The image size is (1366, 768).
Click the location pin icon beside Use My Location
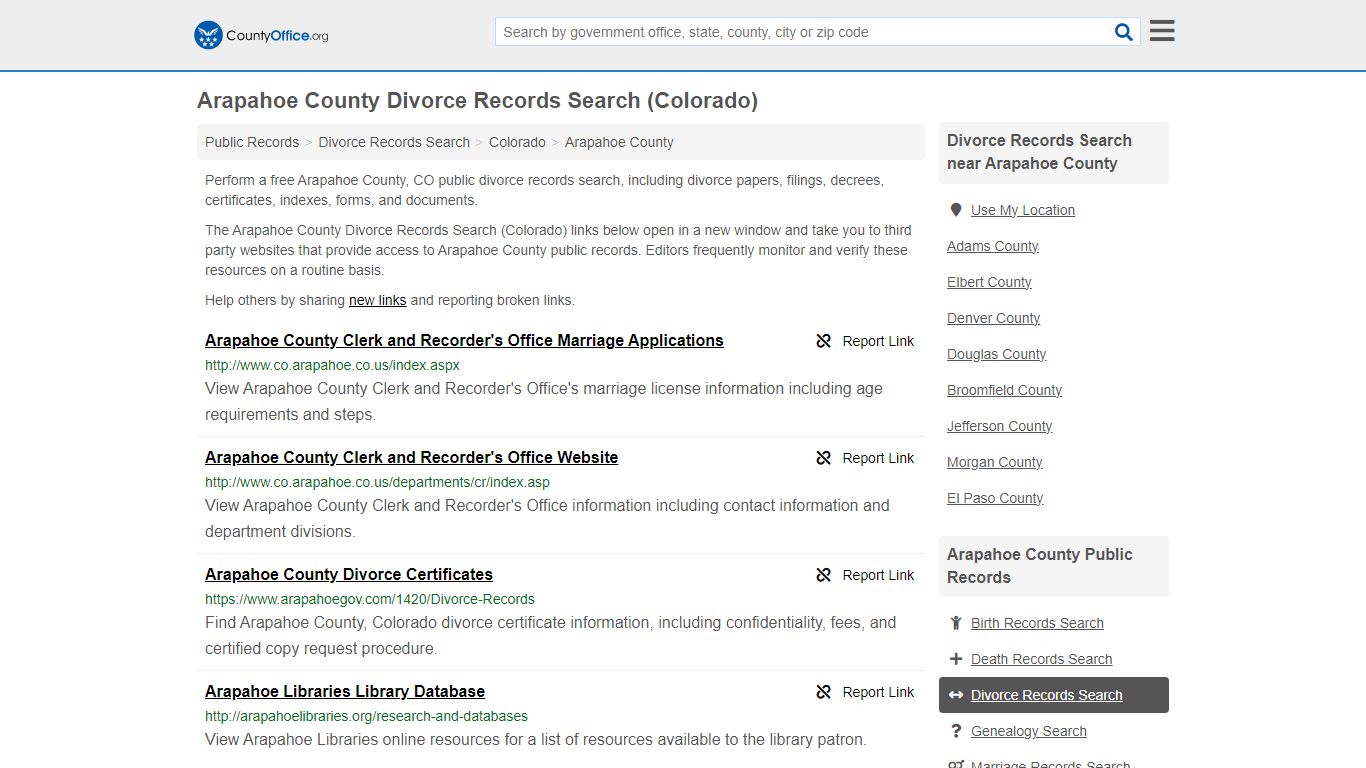(956, 210)
